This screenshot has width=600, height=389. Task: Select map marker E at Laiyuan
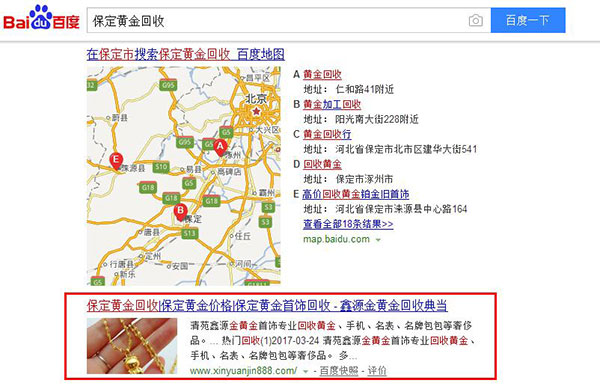[x=116, y=160]
